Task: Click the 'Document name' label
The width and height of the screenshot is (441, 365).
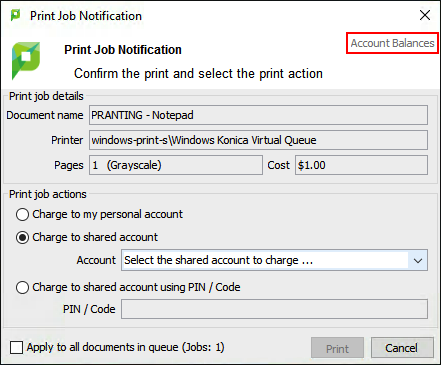Action: (45, 115)
